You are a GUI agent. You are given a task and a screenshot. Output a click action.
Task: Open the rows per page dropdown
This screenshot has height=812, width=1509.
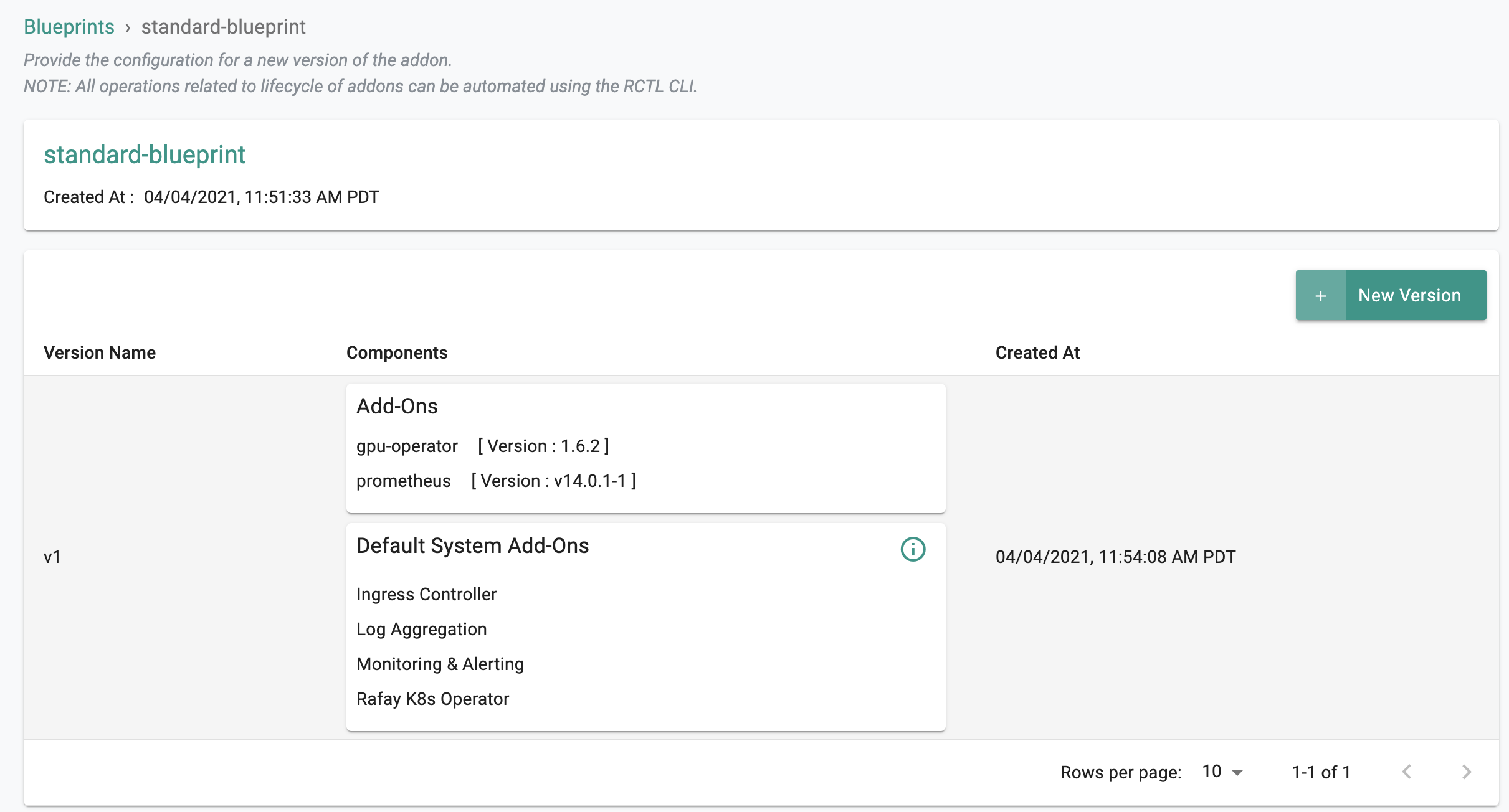pos(1222,772)
